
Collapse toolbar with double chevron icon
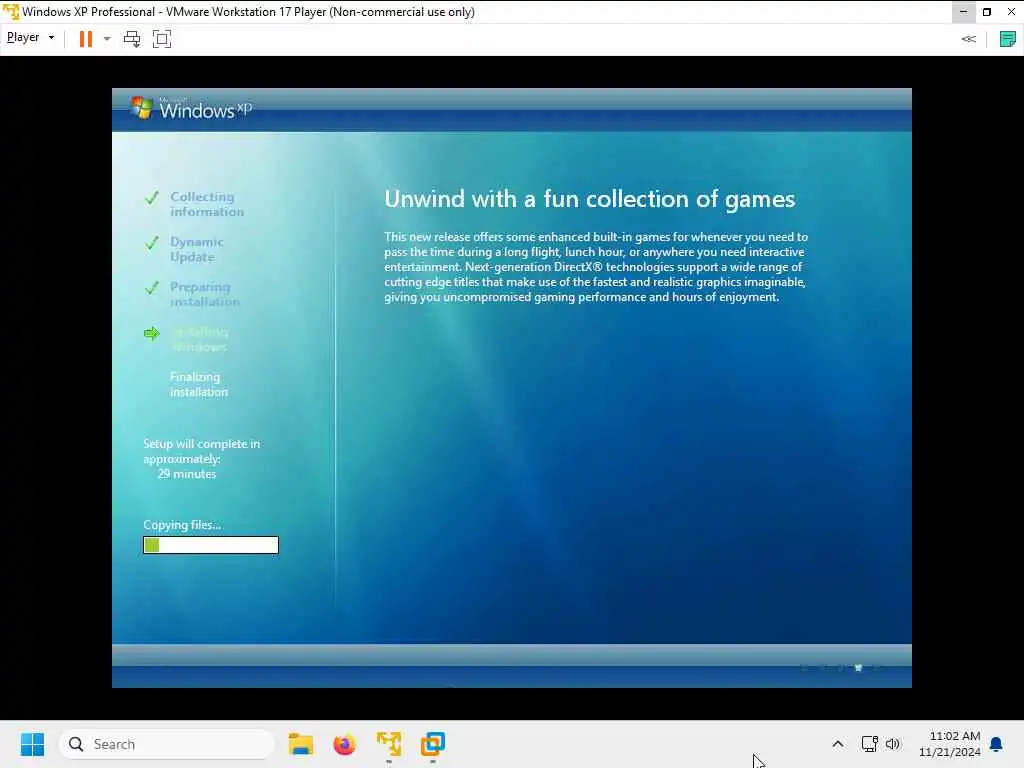pyautogui.click(x=968, y=39)
